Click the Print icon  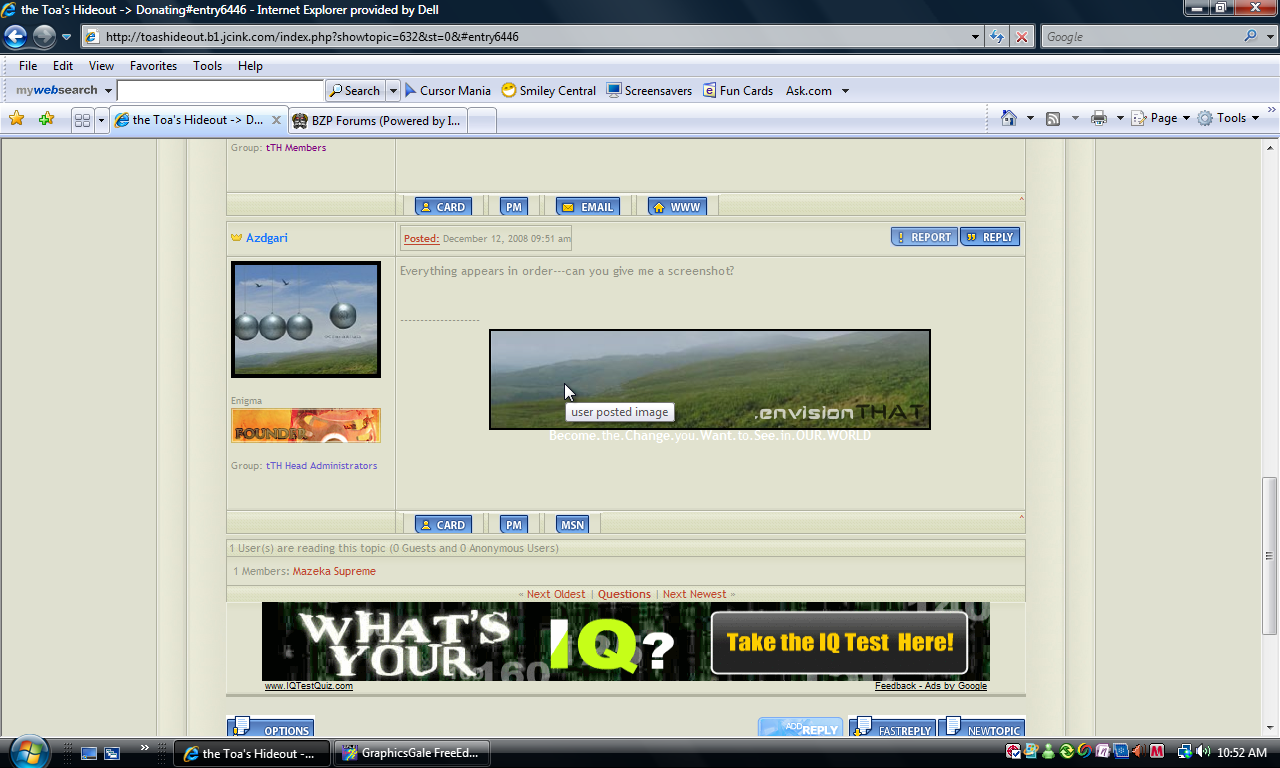click(1099, 118)
